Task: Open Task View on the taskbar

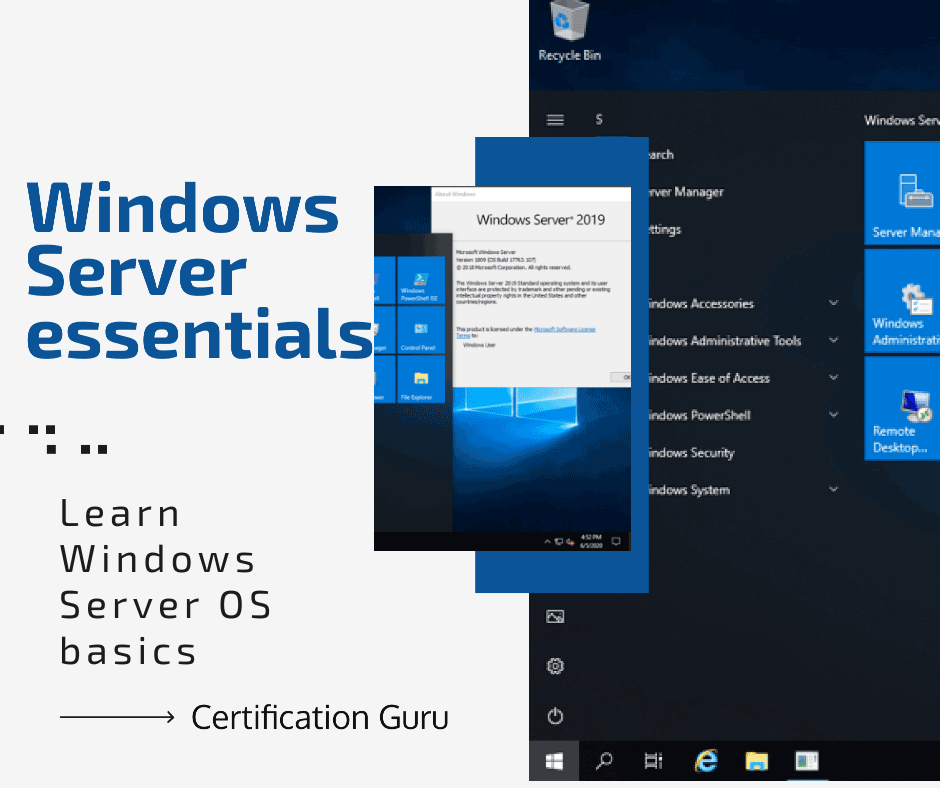Action: pos(653,761)
